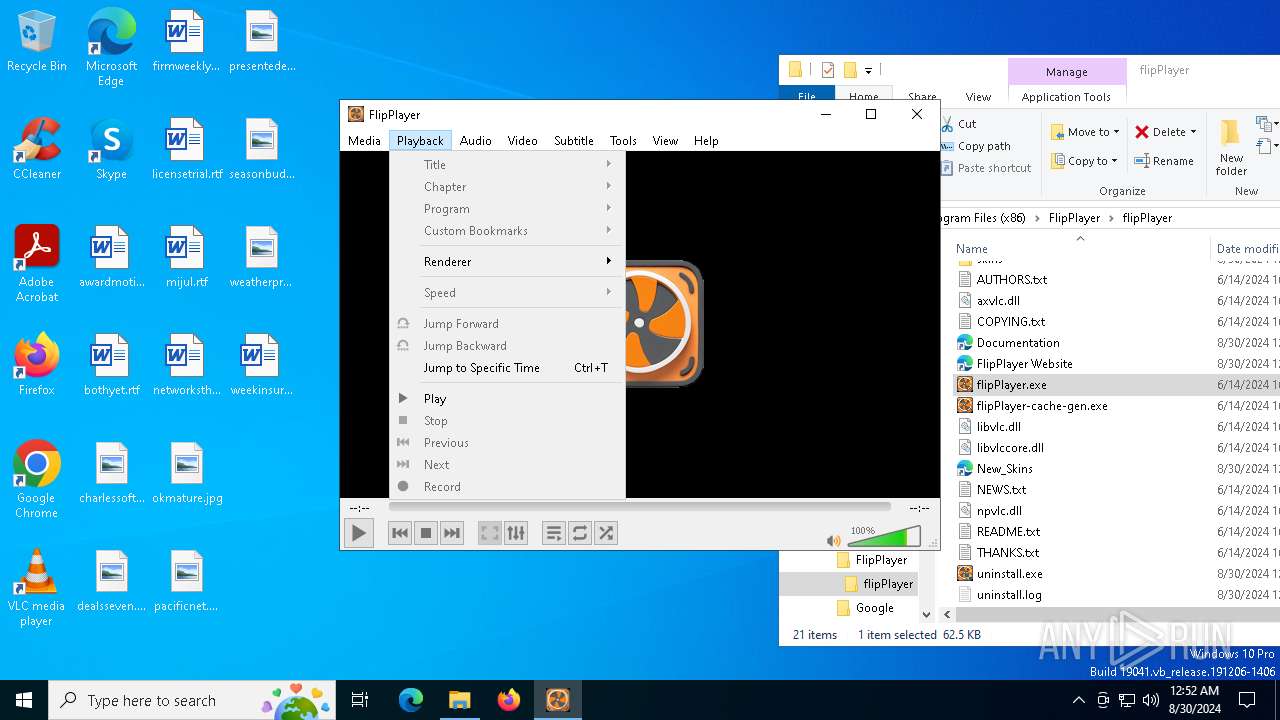Viewport: 1280px width, 720px height.
Task: Select flipPlayer.exe in Explorer list
Action: [x=1011, y=385]
